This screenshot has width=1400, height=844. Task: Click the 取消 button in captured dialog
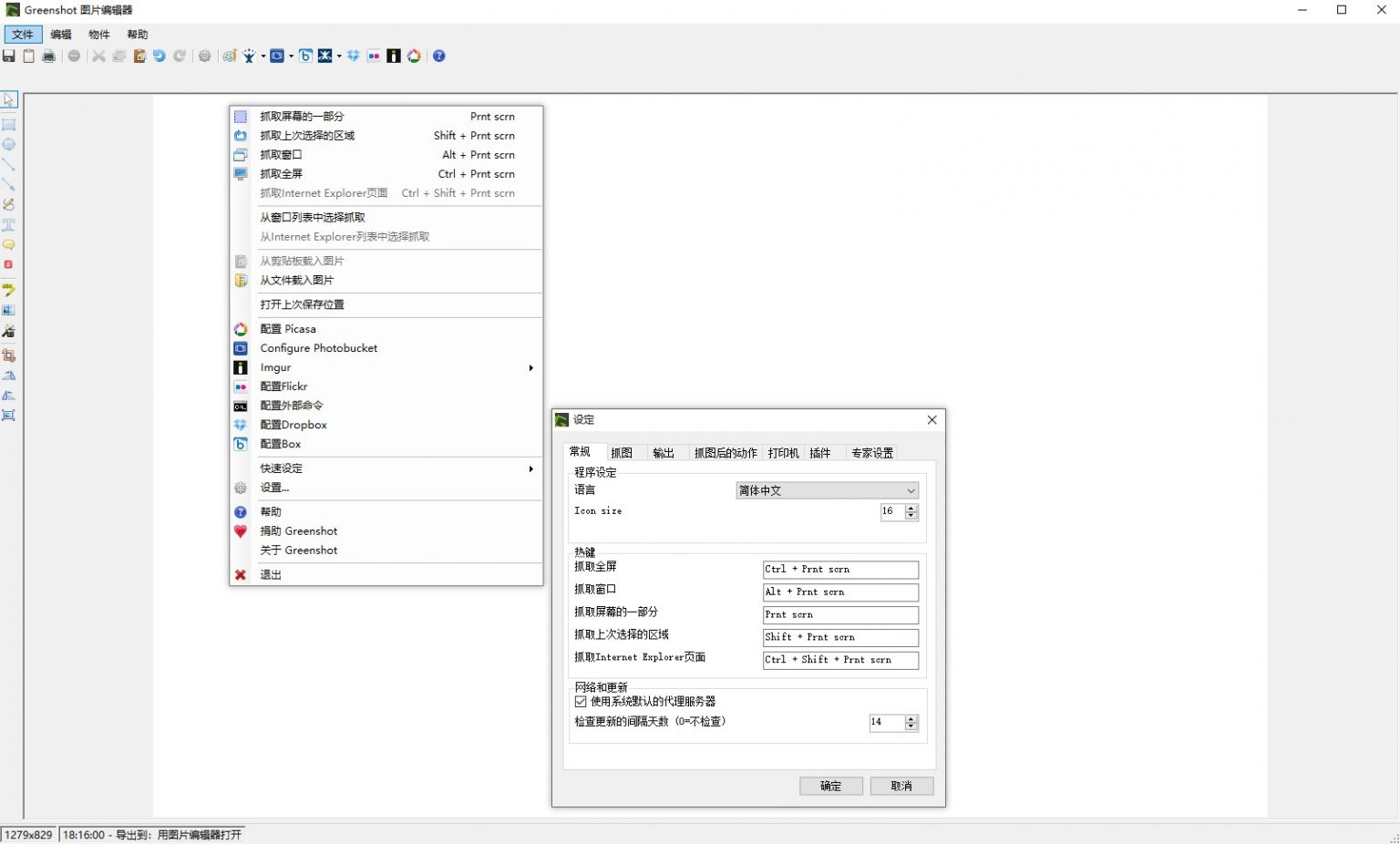901,786
